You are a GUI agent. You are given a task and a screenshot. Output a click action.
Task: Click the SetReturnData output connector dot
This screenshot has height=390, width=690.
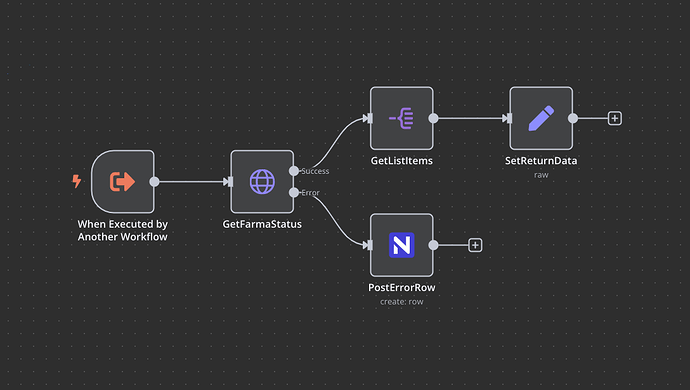point(573,118)
